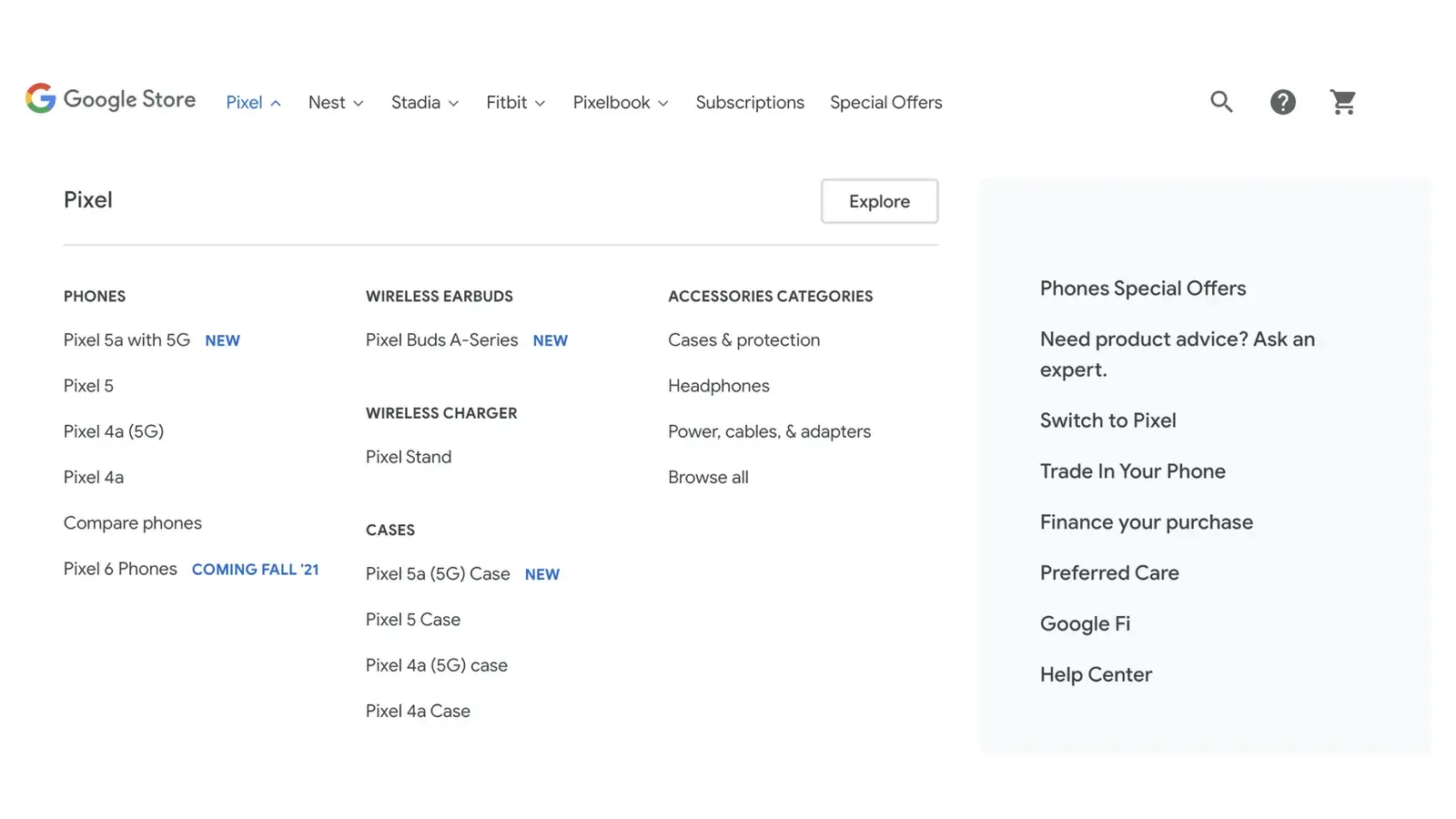1456x819 pixels.
Task: Open Help Center link
Action: 1096,675
